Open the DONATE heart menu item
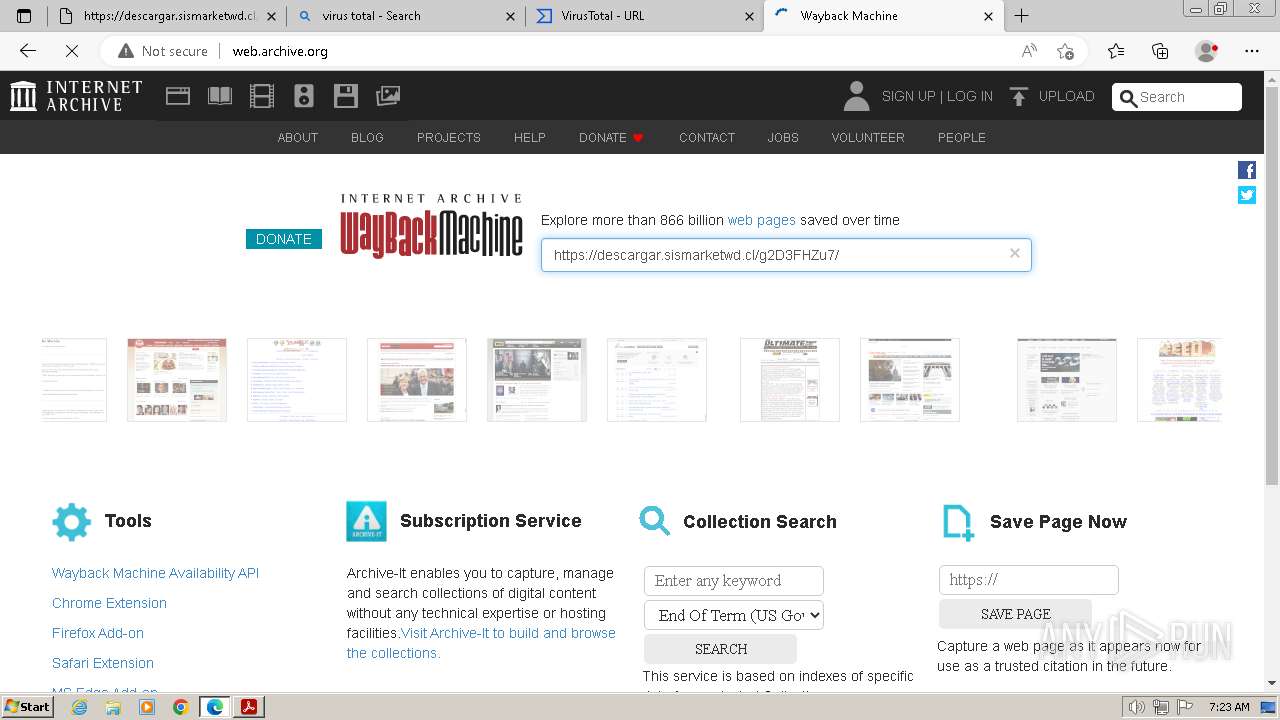The image size is (1280, 720). [611, 137]
